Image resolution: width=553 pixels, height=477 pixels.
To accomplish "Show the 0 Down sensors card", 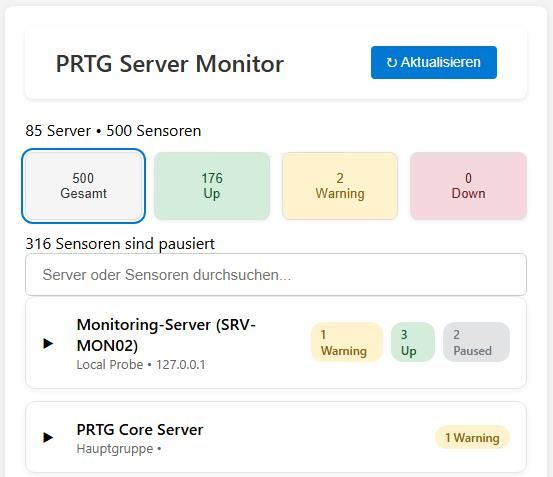I will click(x=468, y=186).
